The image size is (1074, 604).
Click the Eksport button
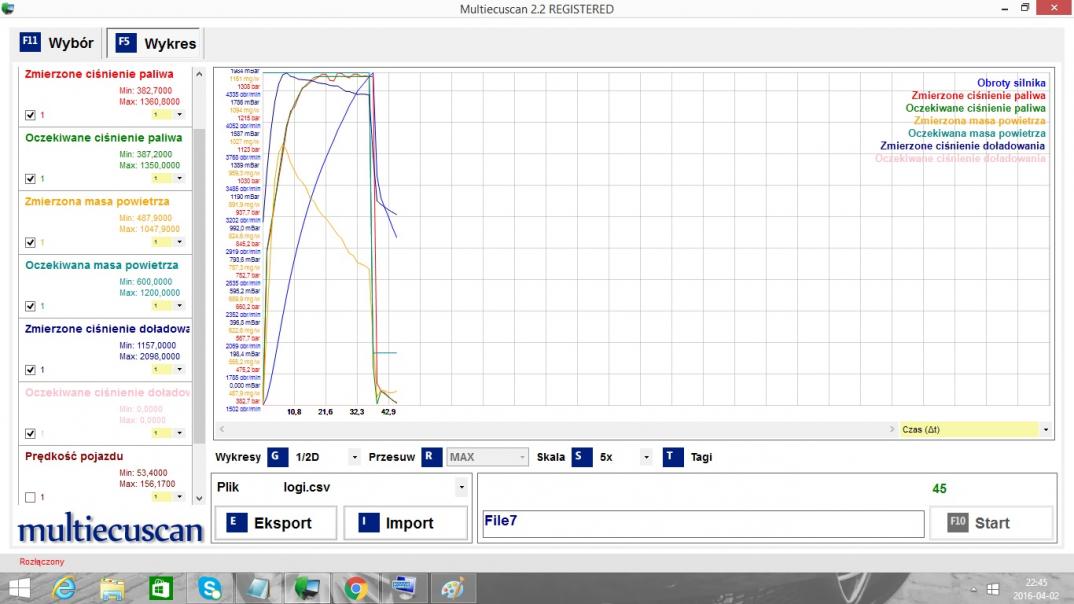coord(276,523)
